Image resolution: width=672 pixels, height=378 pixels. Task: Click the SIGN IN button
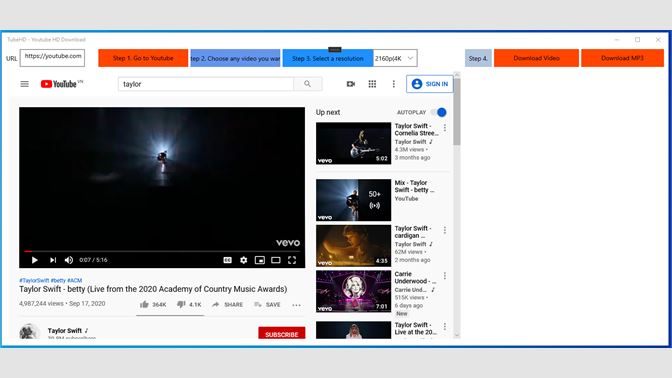(x=429, y=84)
